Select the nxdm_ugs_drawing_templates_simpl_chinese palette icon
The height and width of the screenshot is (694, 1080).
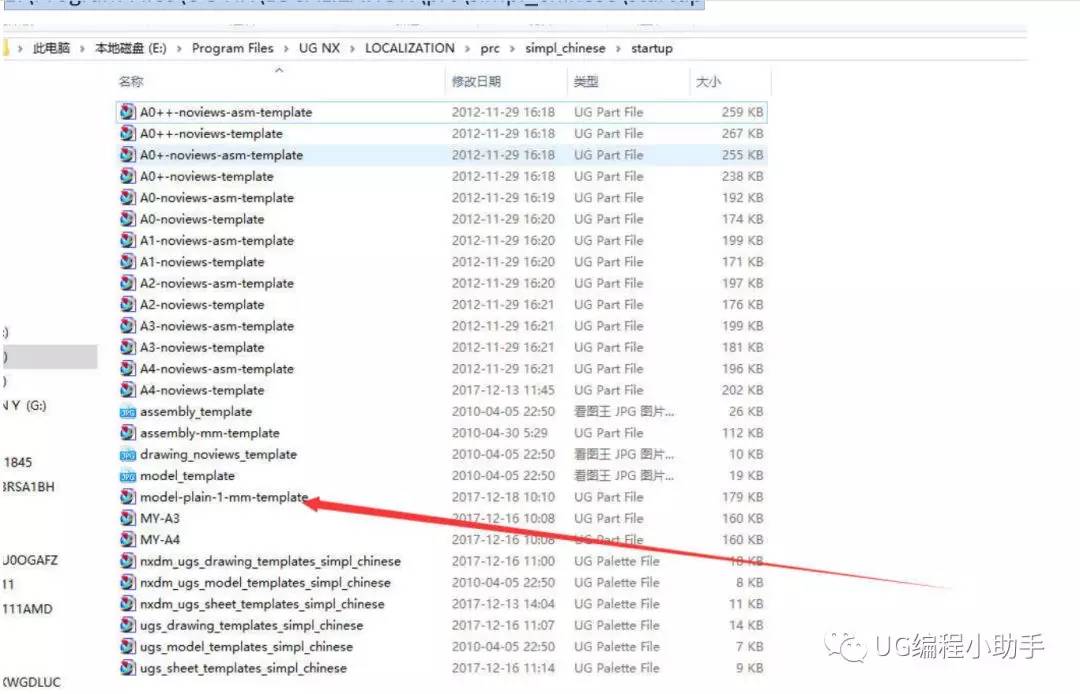[x=127, y=560]
